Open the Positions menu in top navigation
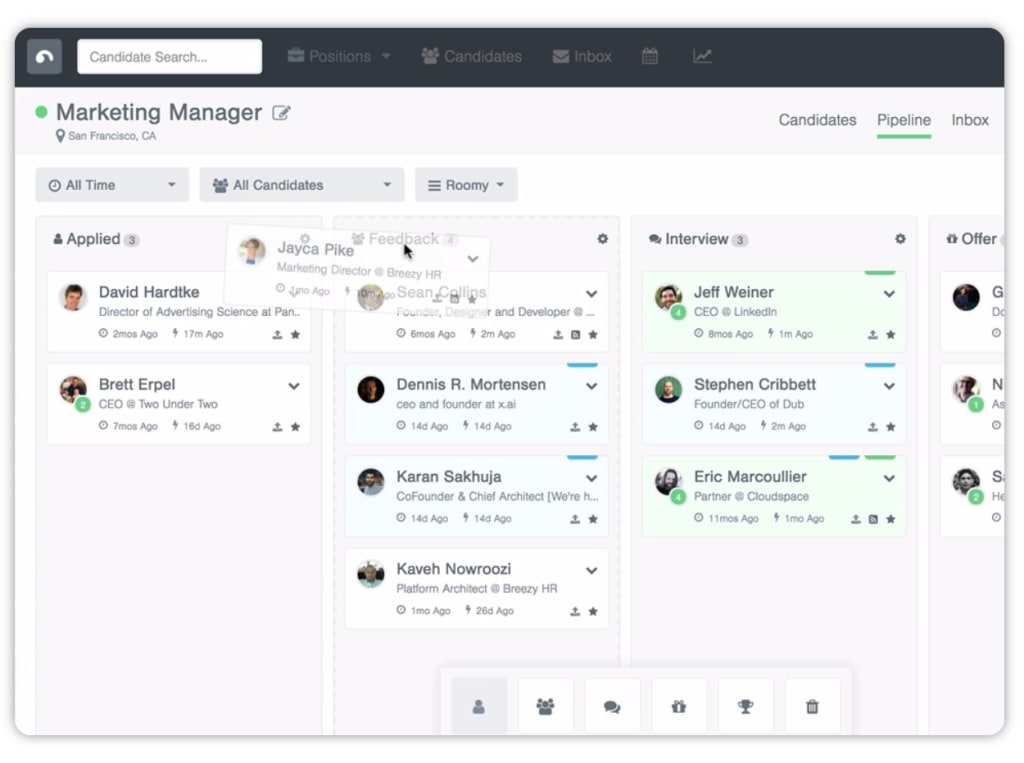 pos(339,56)
